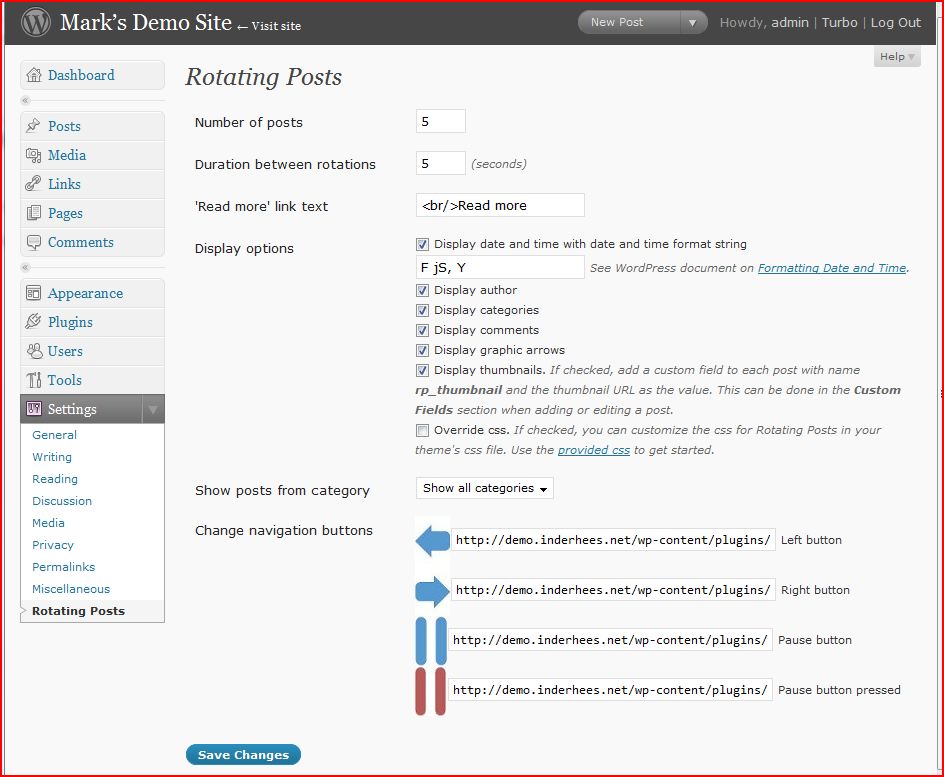Collapse the Settings menu arrow

click(x=153, y=409)
